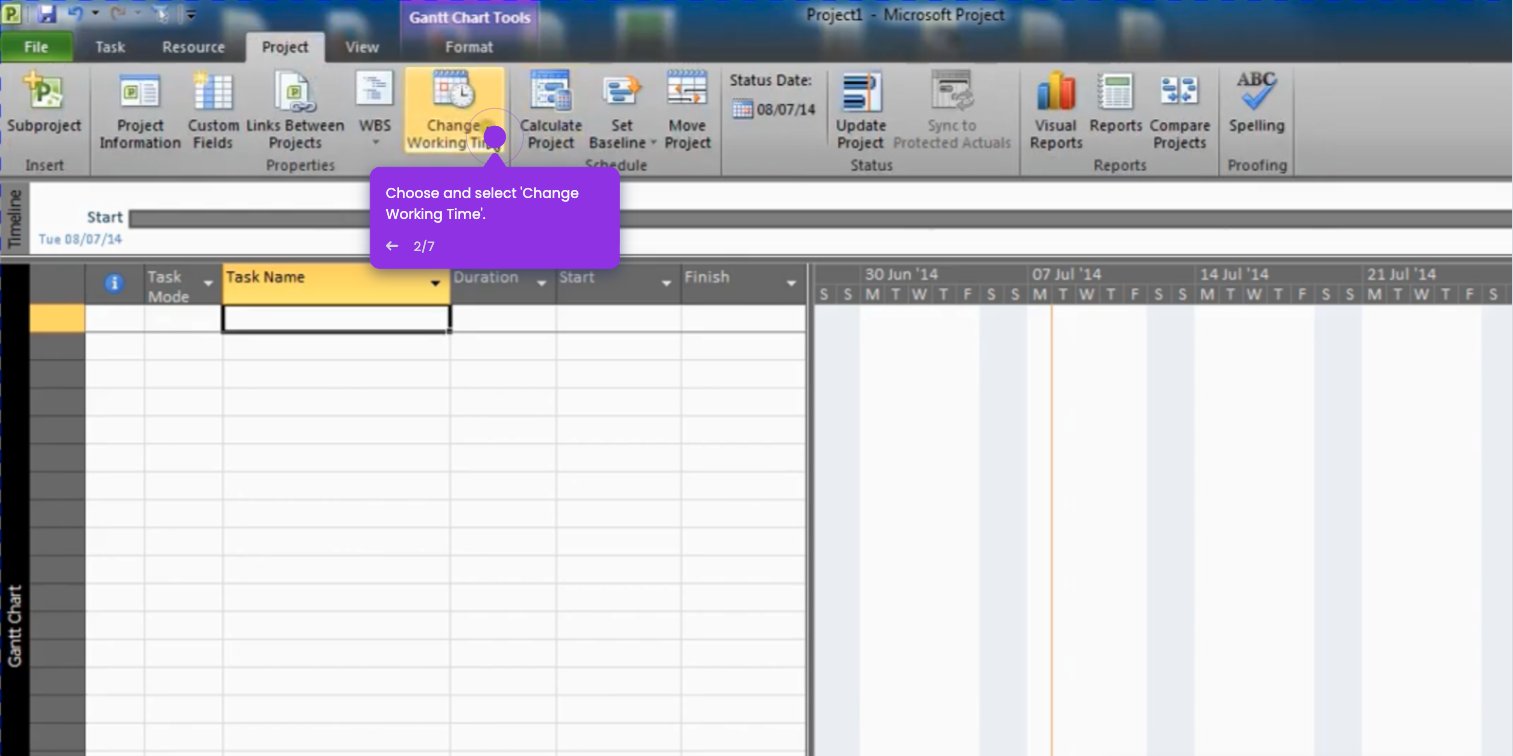The width and height of the screenshot is (1513, 756).
Task: Click the Timeline side label
Action: [14, 218]
